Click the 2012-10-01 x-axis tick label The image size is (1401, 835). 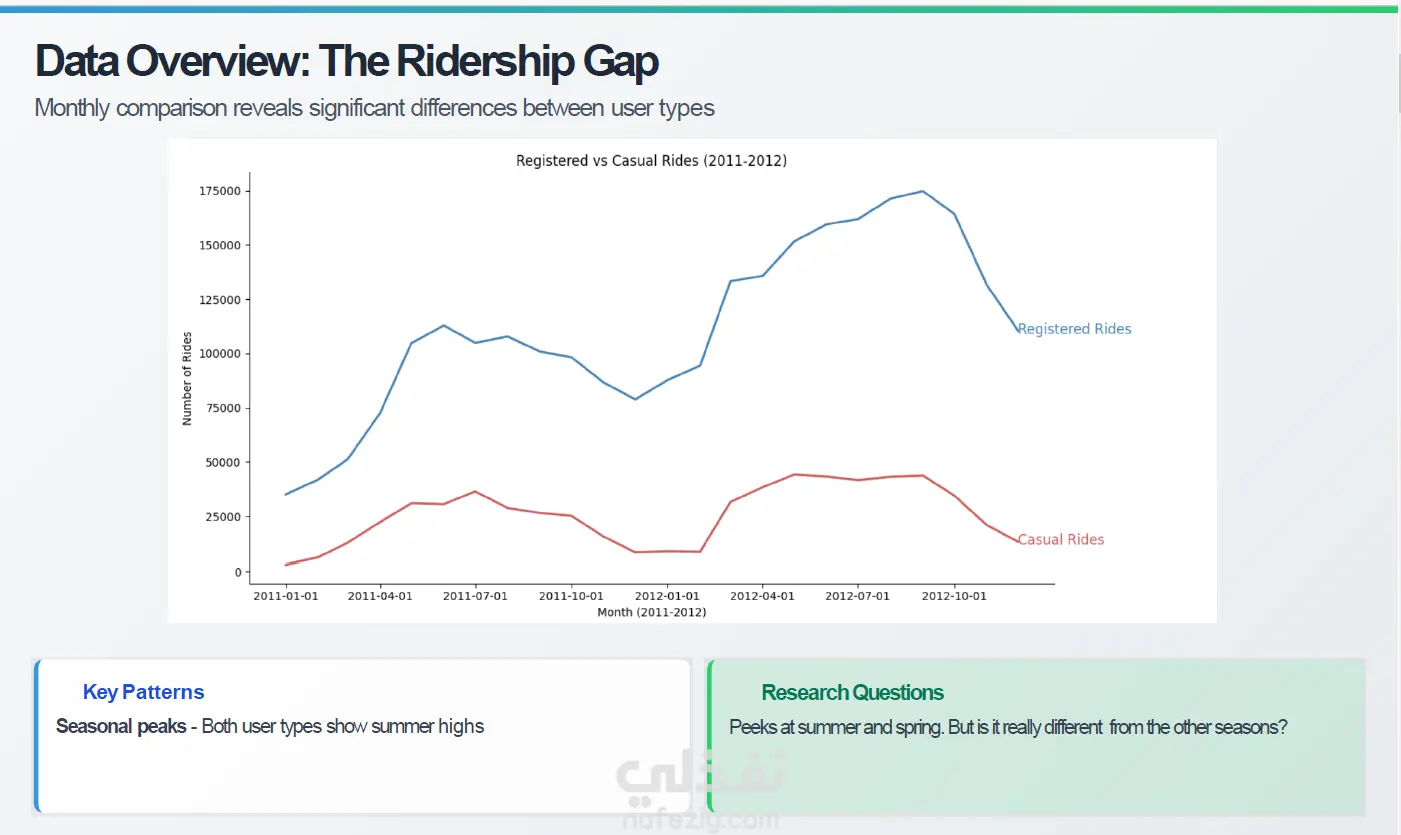(954, 596)
